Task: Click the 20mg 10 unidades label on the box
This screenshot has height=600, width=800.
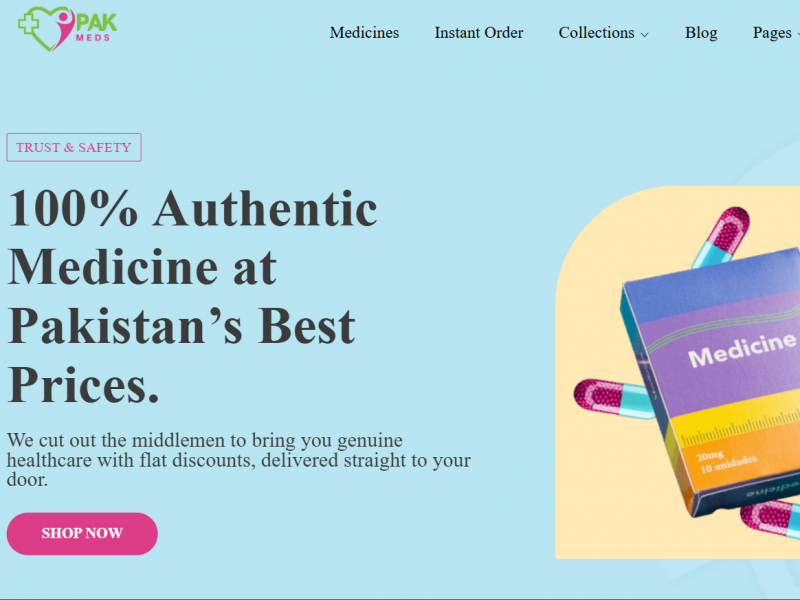Action: 727,461
